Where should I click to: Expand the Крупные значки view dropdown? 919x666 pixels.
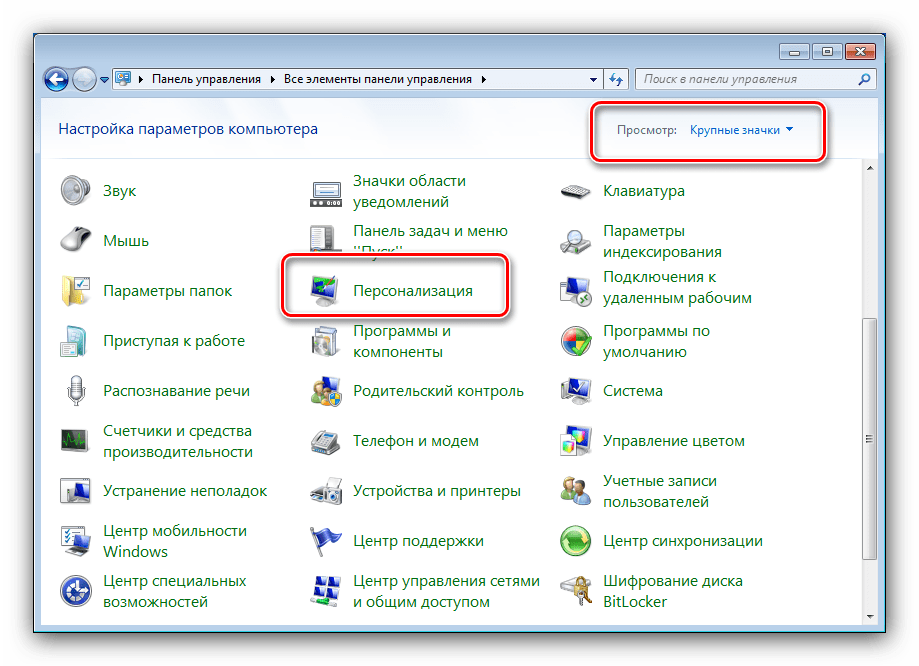[741, 130]
